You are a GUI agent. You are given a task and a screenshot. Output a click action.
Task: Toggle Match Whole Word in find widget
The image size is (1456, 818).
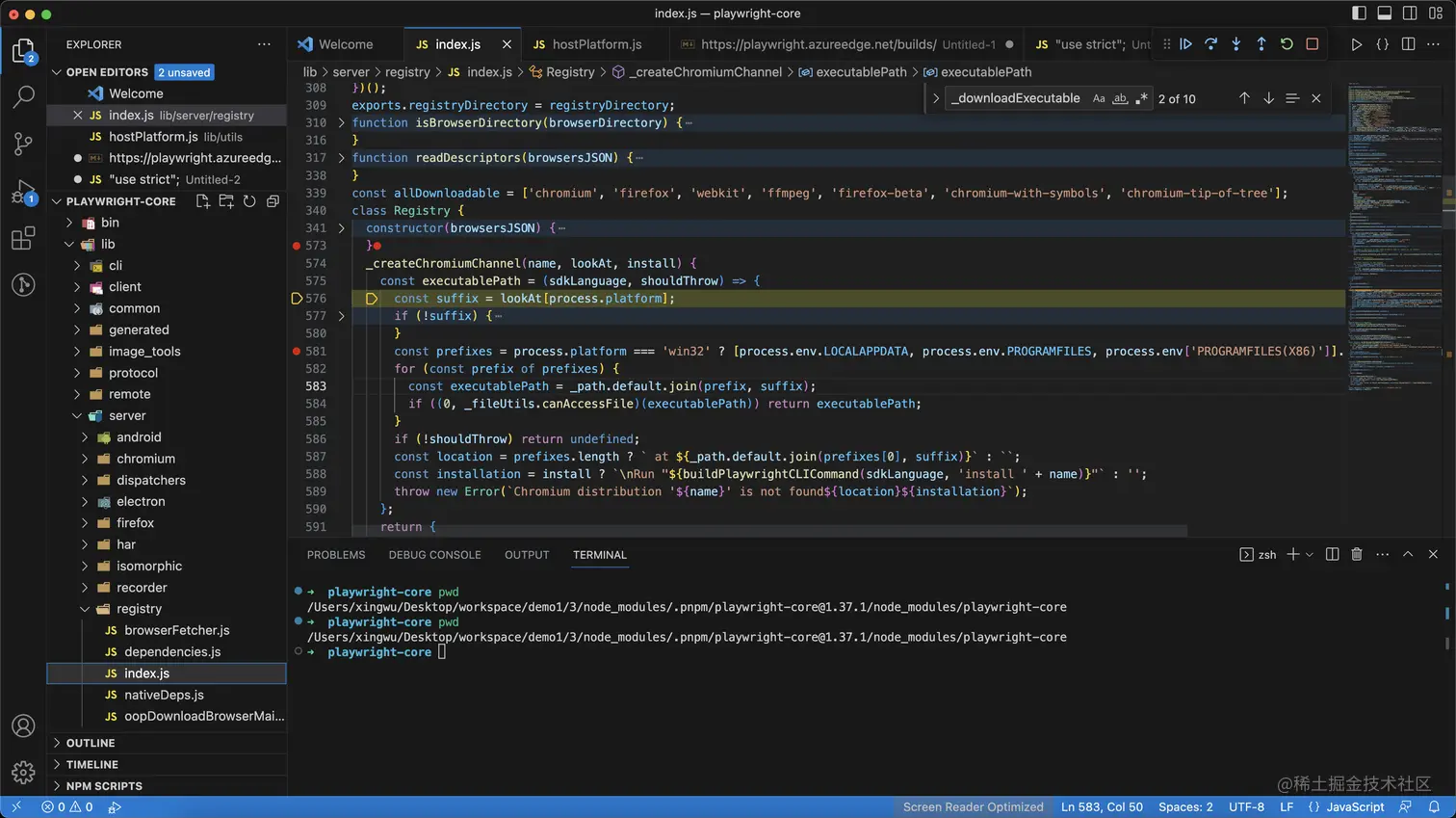point(1120,98)
